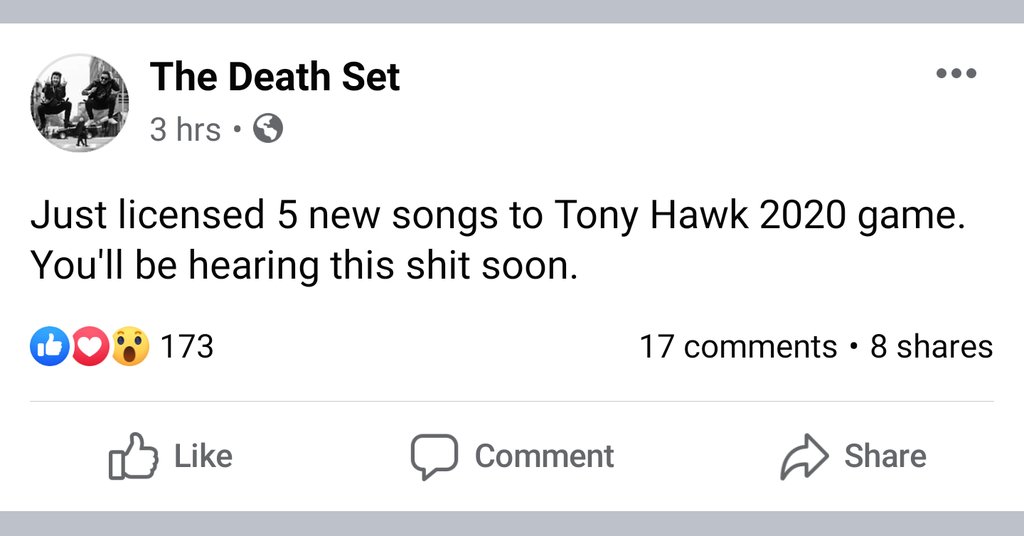View the 8 shares link
The height and width of the screenshot is (536, 1024).
pos(931,347)
